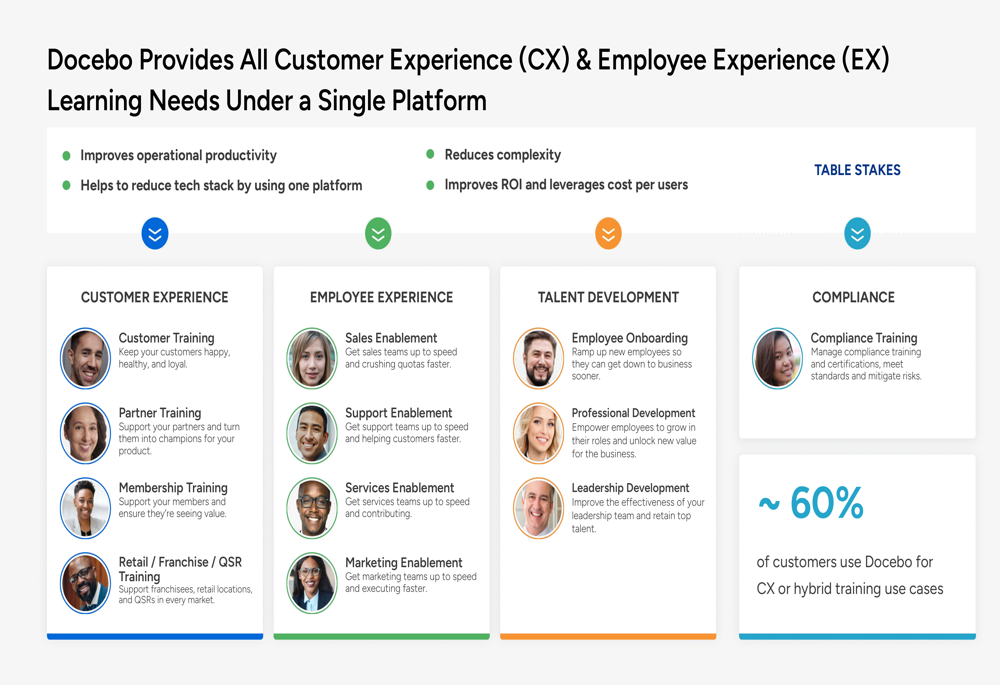Select the Compliance Training avatar photo

(777, 358)
